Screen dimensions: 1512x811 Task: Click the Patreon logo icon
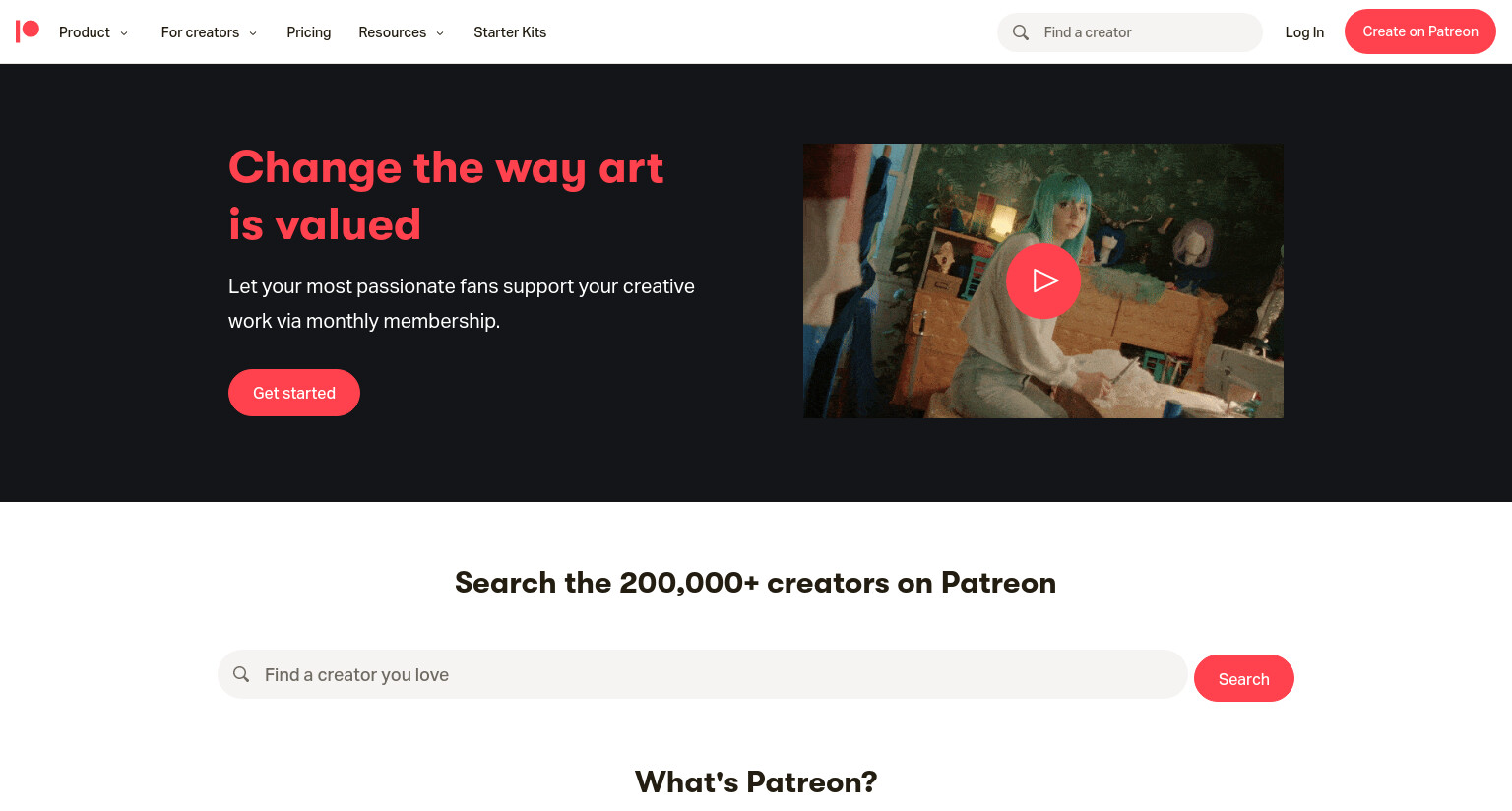point(28,31)
